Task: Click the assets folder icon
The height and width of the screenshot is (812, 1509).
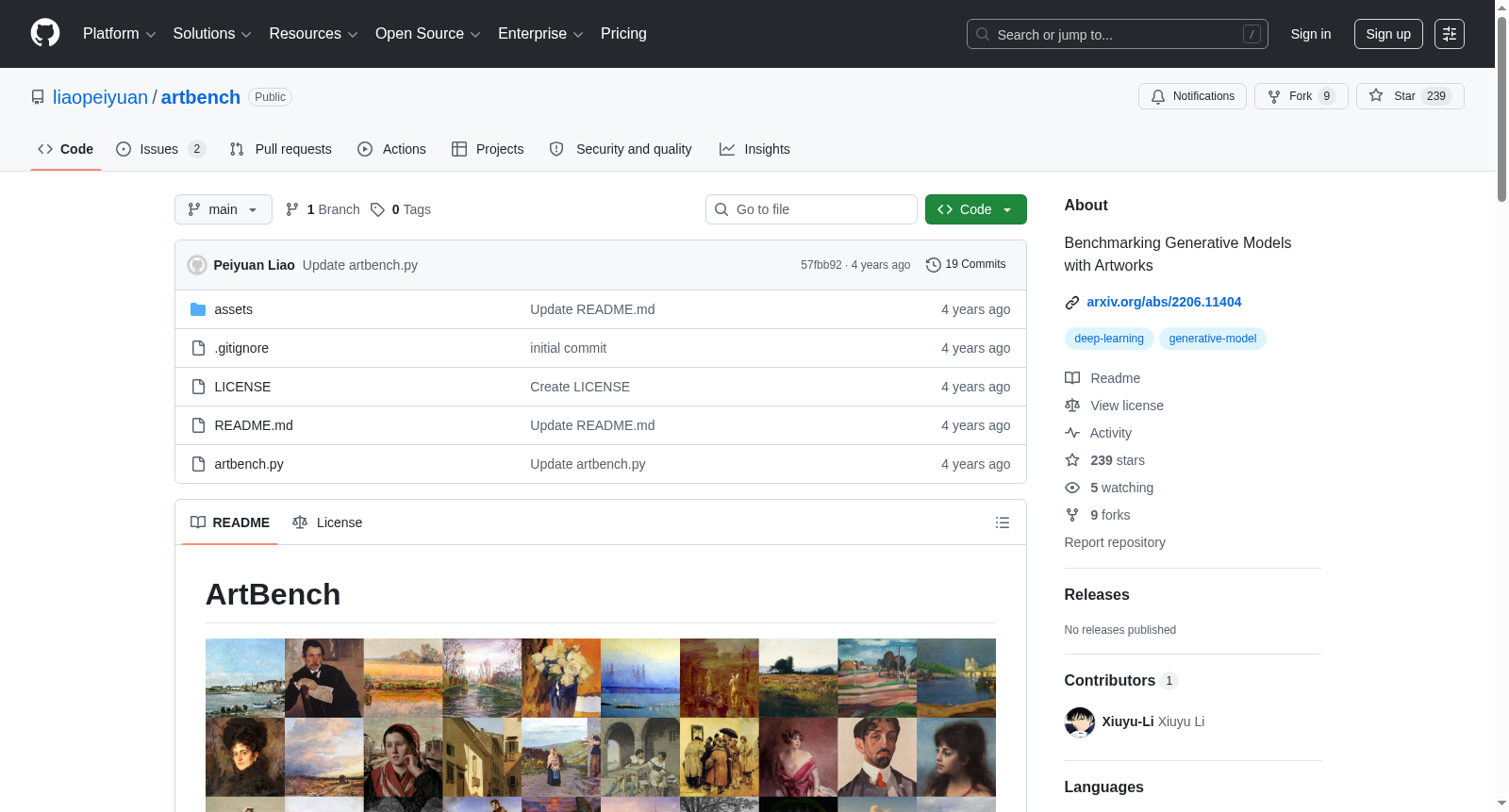Action: click(198, 309)
